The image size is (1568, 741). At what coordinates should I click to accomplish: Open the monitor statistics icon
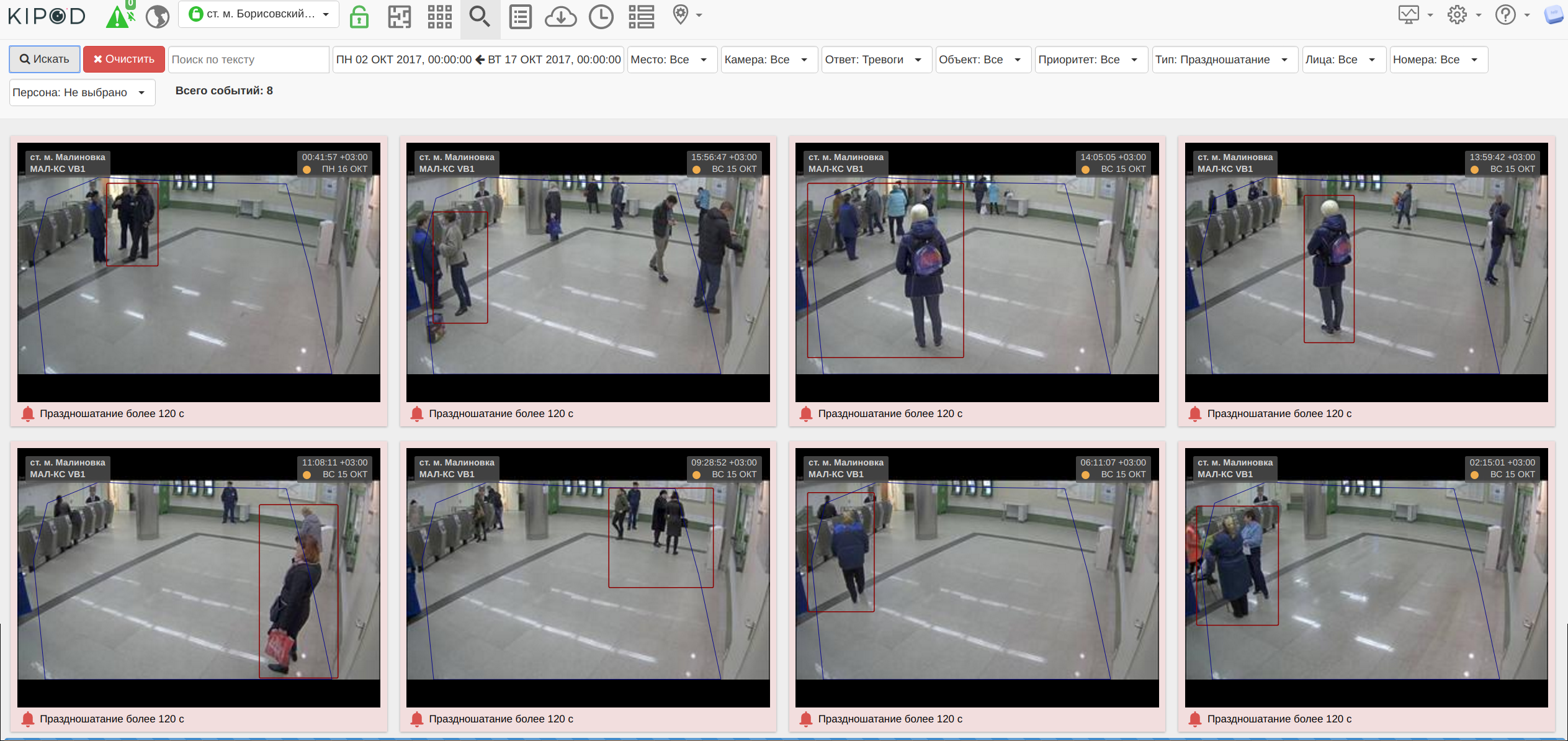point(1409,15)
